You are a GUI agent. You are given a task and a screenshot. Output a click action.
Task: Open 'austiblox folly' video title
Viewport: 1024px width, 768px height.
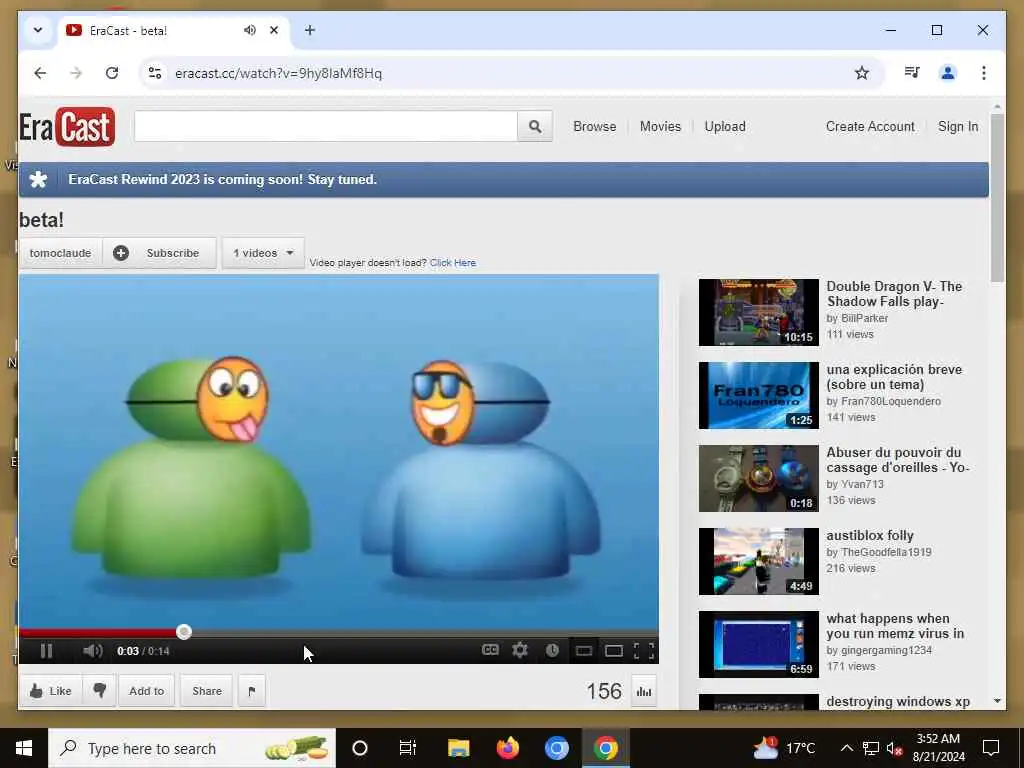click(x=870, y=536)
